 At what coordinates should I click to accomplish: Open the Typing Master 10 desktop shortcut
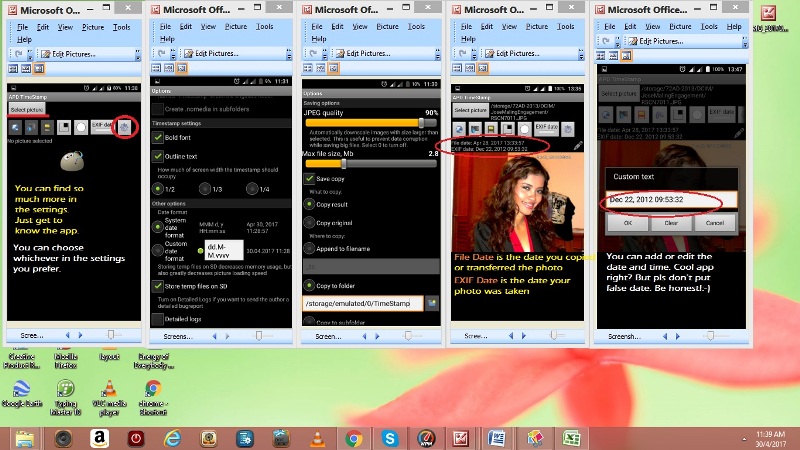coord(64,392)
